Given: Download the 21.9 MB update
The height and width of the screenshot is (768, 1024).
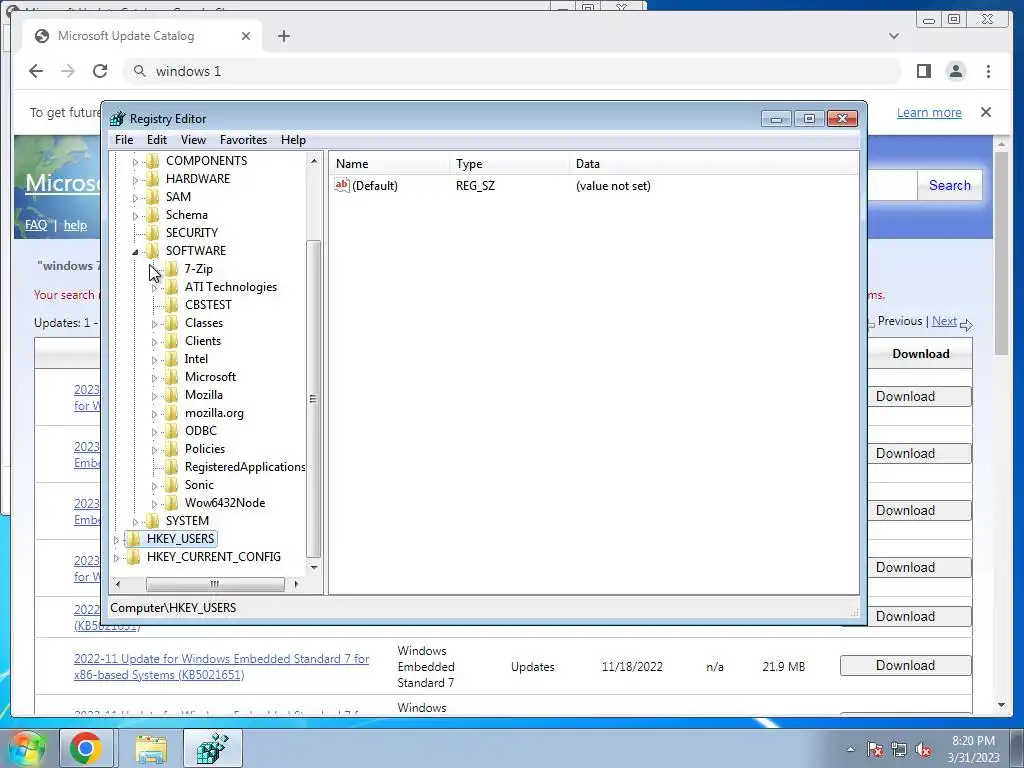Looking at the screenshot, I should point(905,665).
